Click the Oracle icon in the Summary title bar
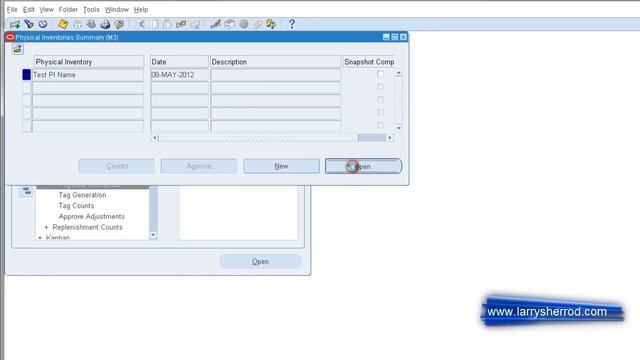The width and height of the screenshot is (640, 360). tap(10, 37)
